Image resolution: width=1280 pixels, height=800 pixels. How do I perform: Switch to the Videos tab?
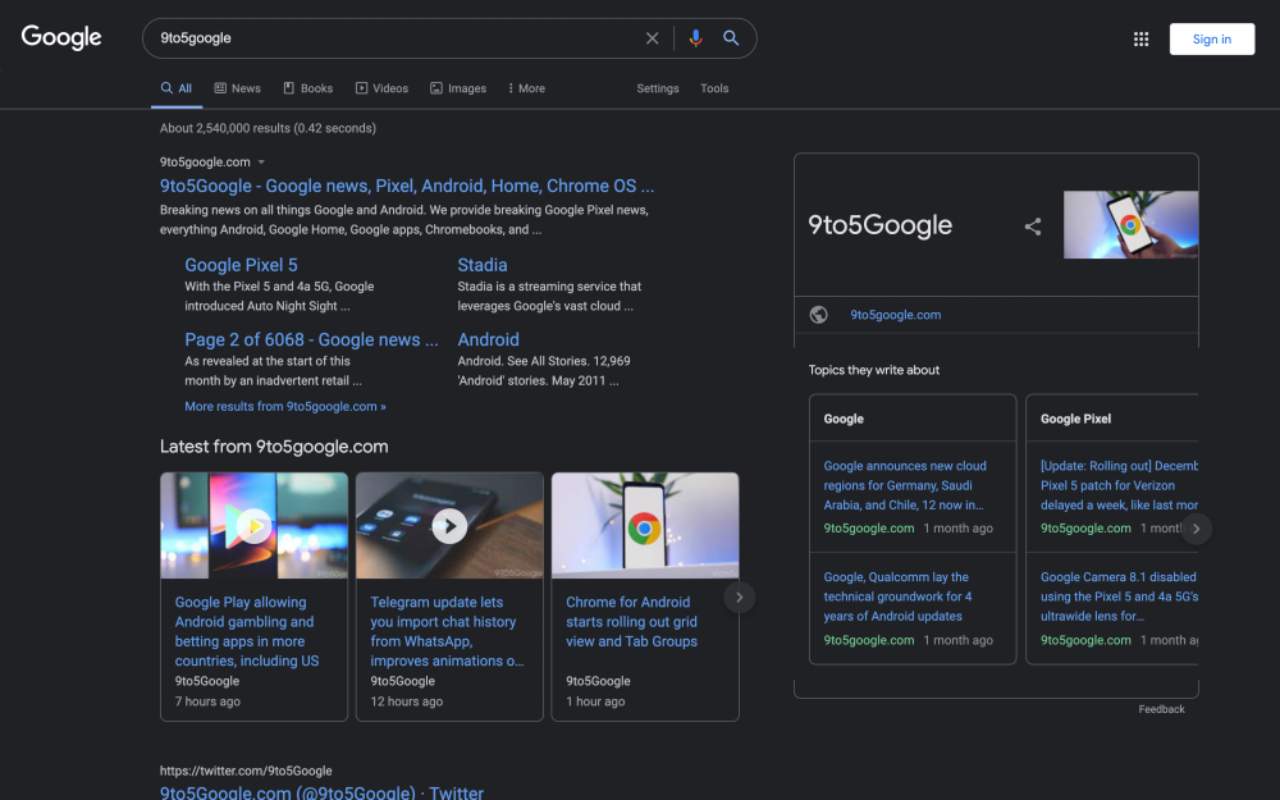382,88
